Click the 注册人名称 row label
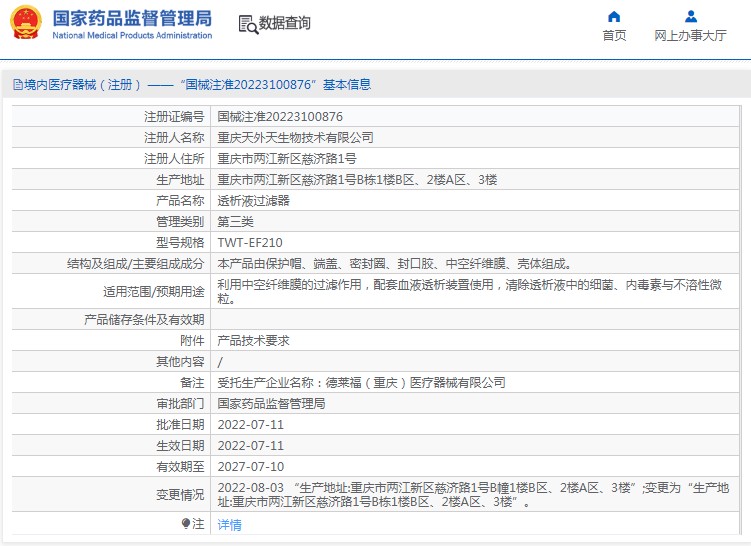Image resolution: width=751 pixels, height=546 pixels. coord(174,137)
